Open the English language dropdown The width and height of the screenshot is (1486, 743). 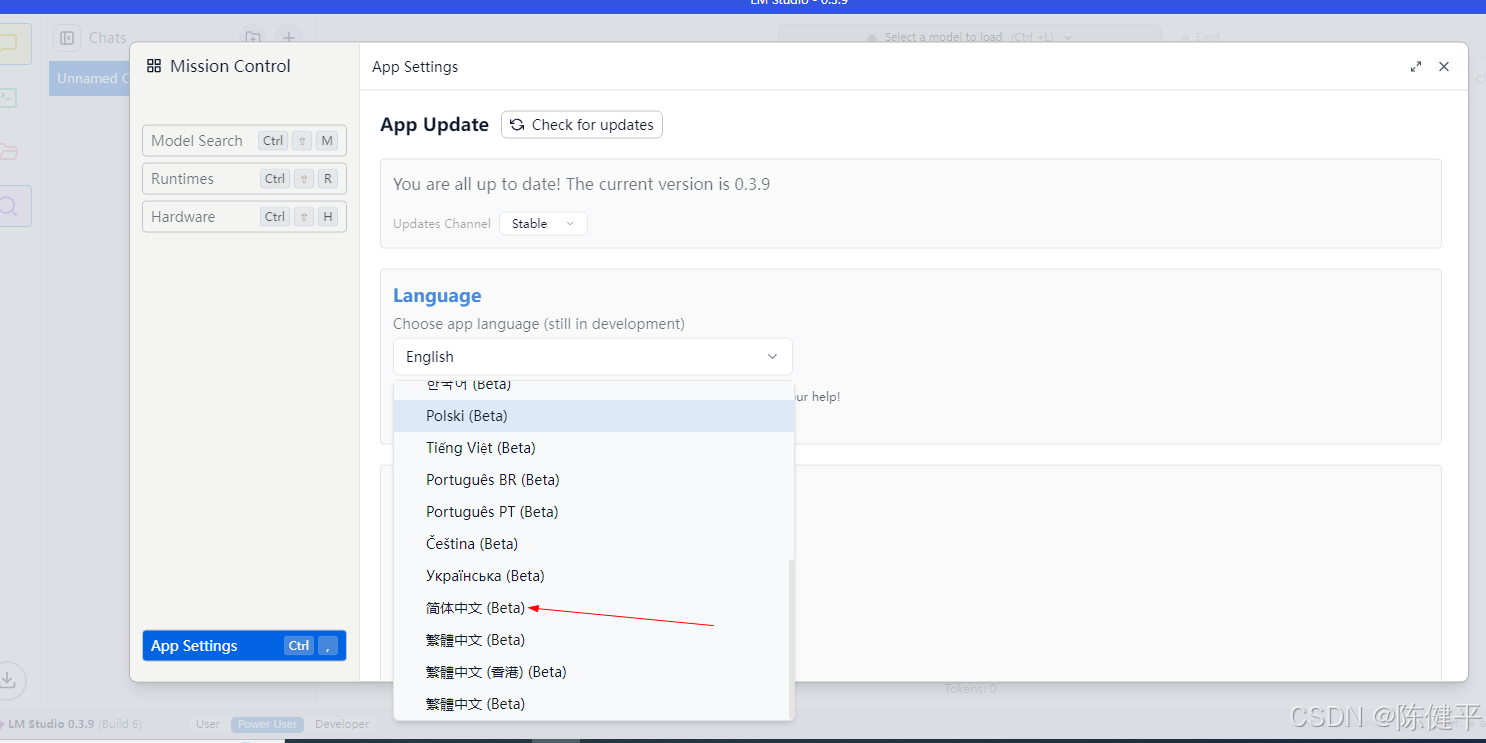coord(592,357)
